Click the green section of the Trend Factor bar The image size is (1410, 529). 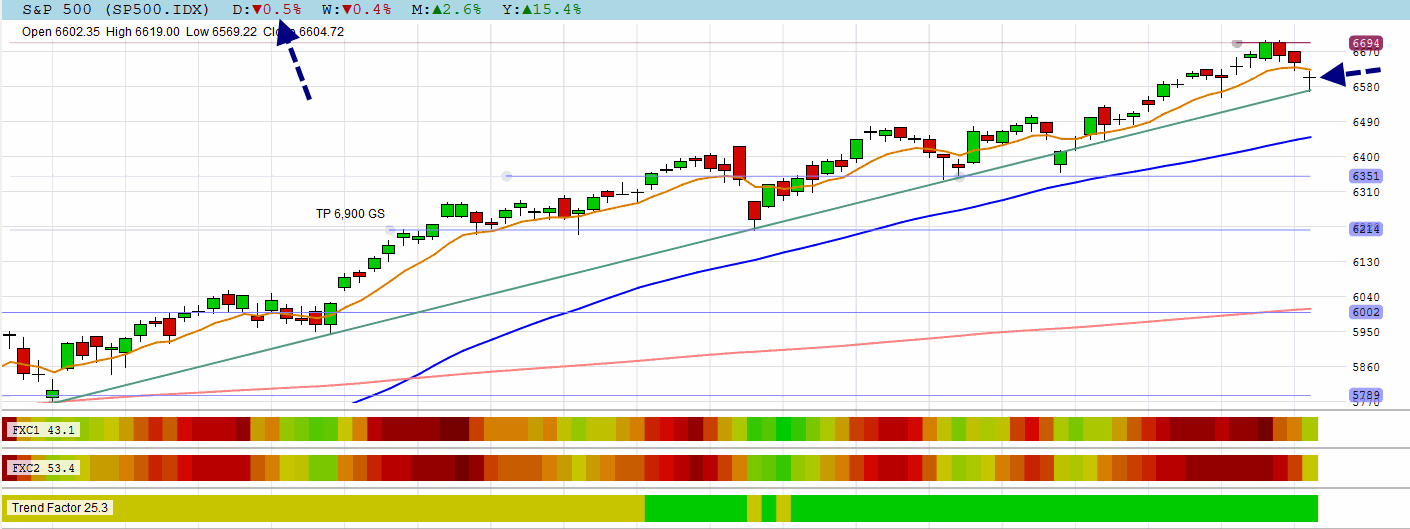1050,508
